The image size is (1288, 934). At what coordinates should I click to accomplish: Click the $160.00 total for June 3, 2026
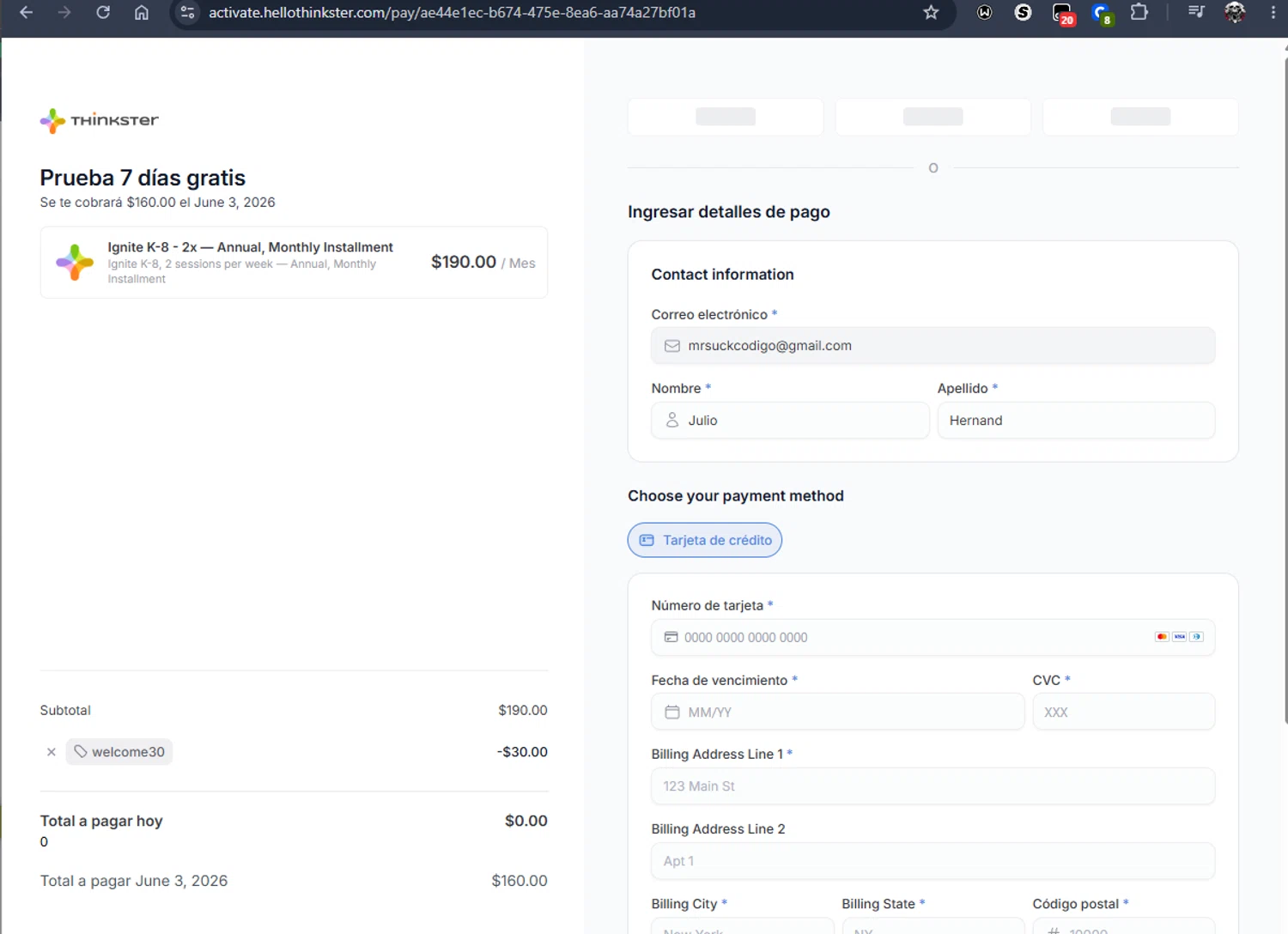point(519,881)
